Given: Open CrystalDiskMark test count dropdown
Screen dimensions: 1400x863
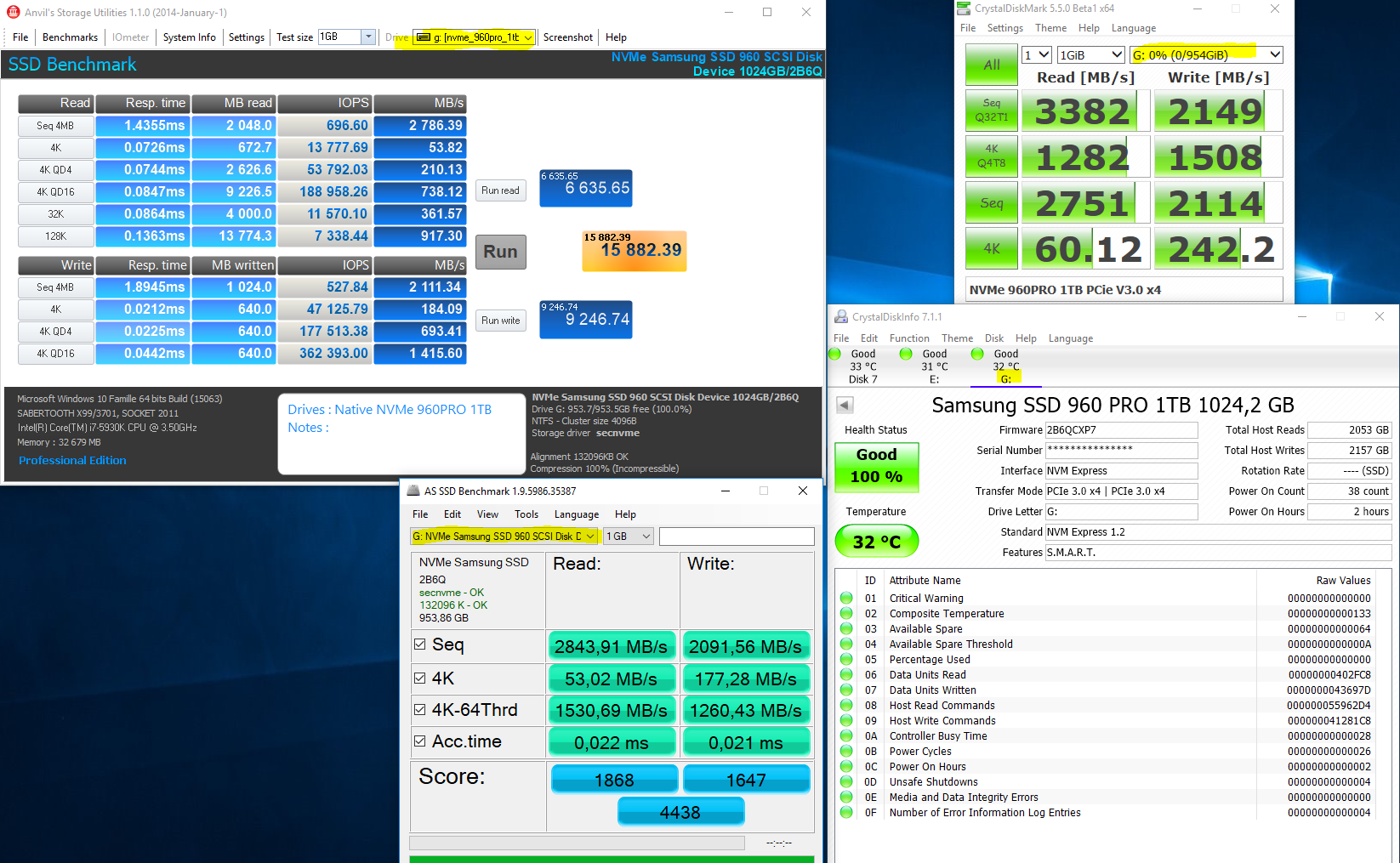Looking at the screenshot, I should pyautogui.click(x=1036, y=54).
